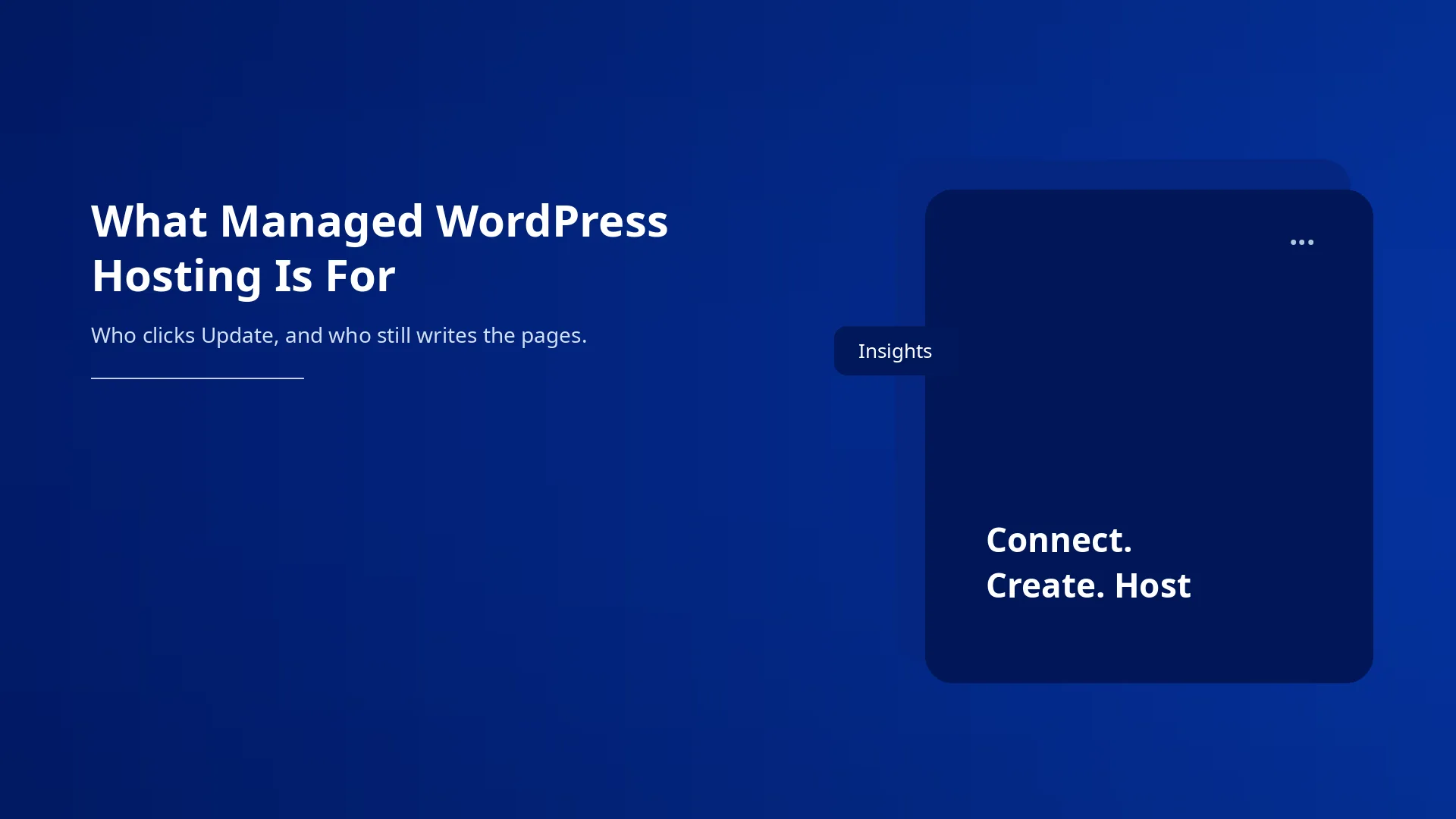1456x819 pixels.
Task: Click the "What Managed WordPress Hosting Is For" heading
Action: pyautogui.click(x=379, y=248)
